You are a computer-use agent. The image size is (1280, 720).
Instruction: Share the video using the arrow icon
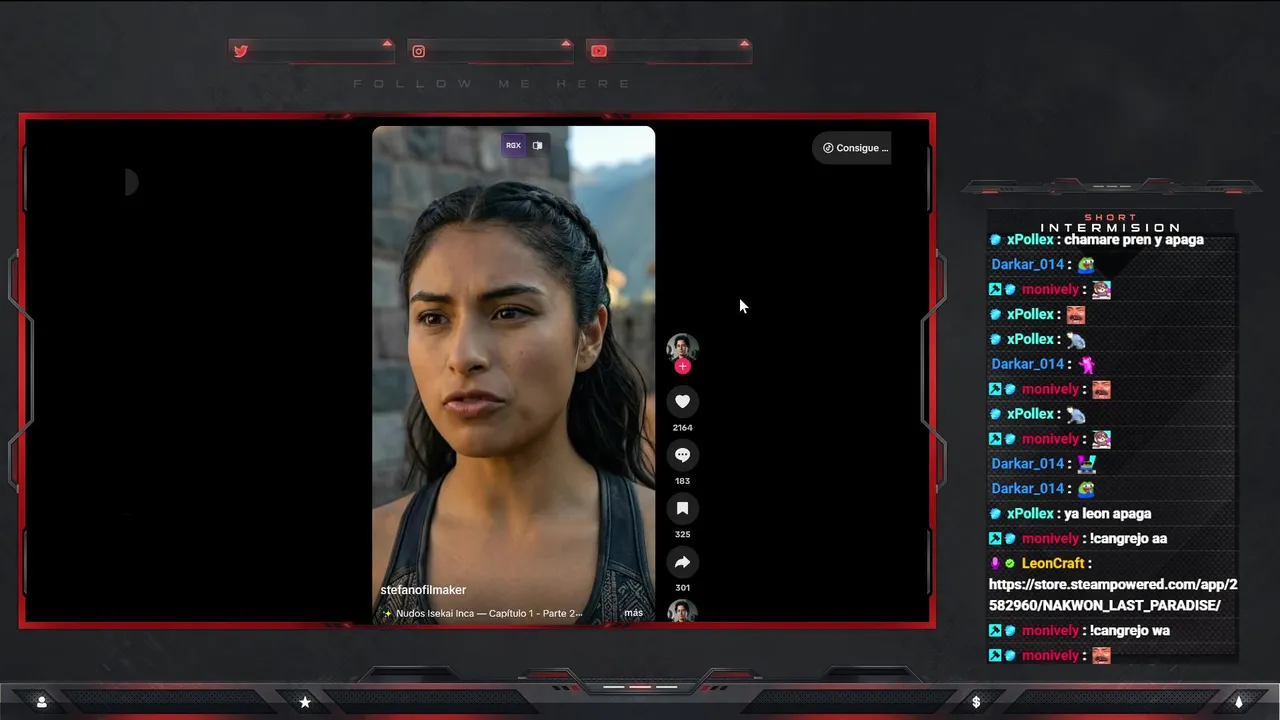point(682,562)
